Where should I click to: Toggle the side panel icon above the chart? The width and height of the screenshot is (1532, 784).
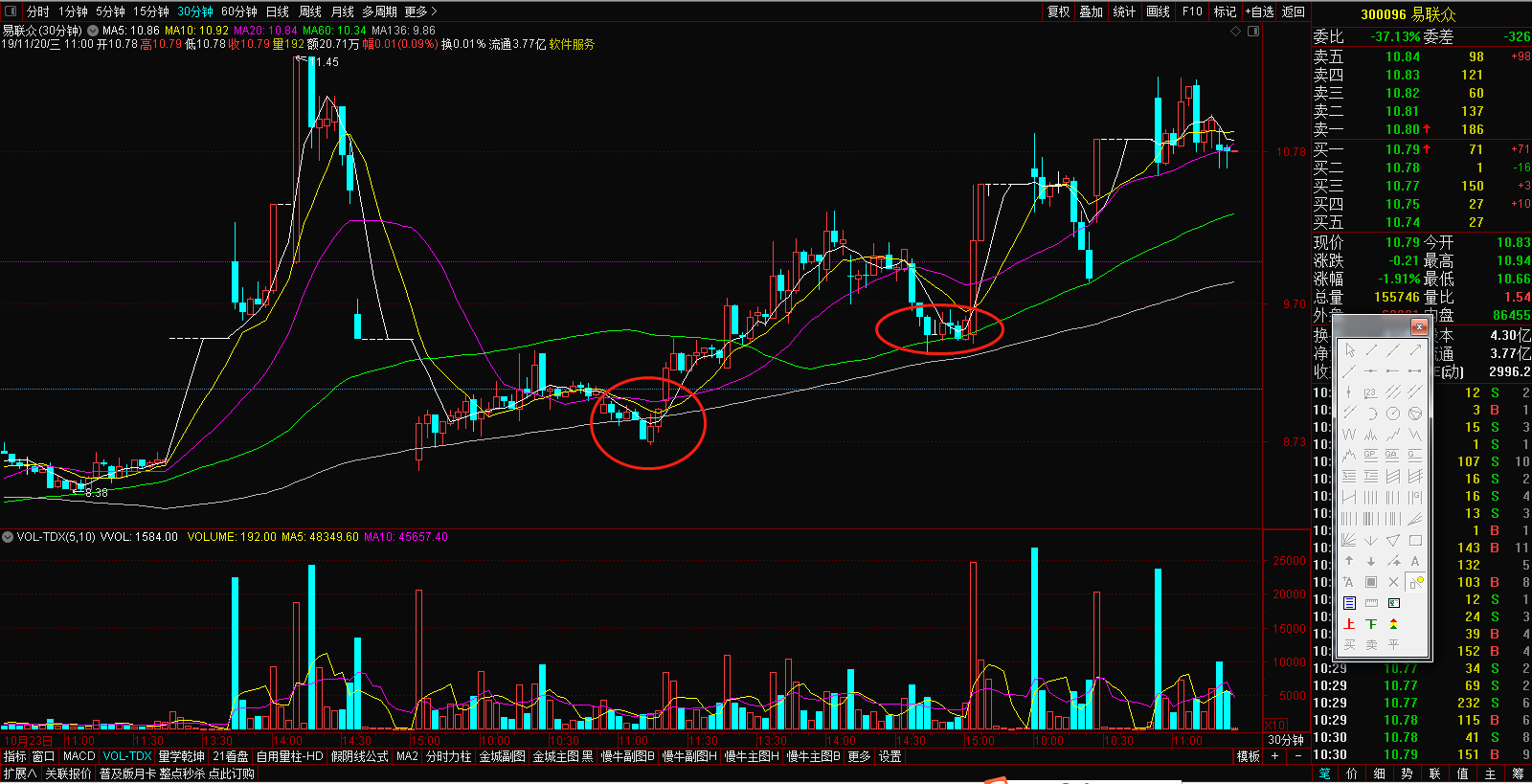pos(1253,31)
